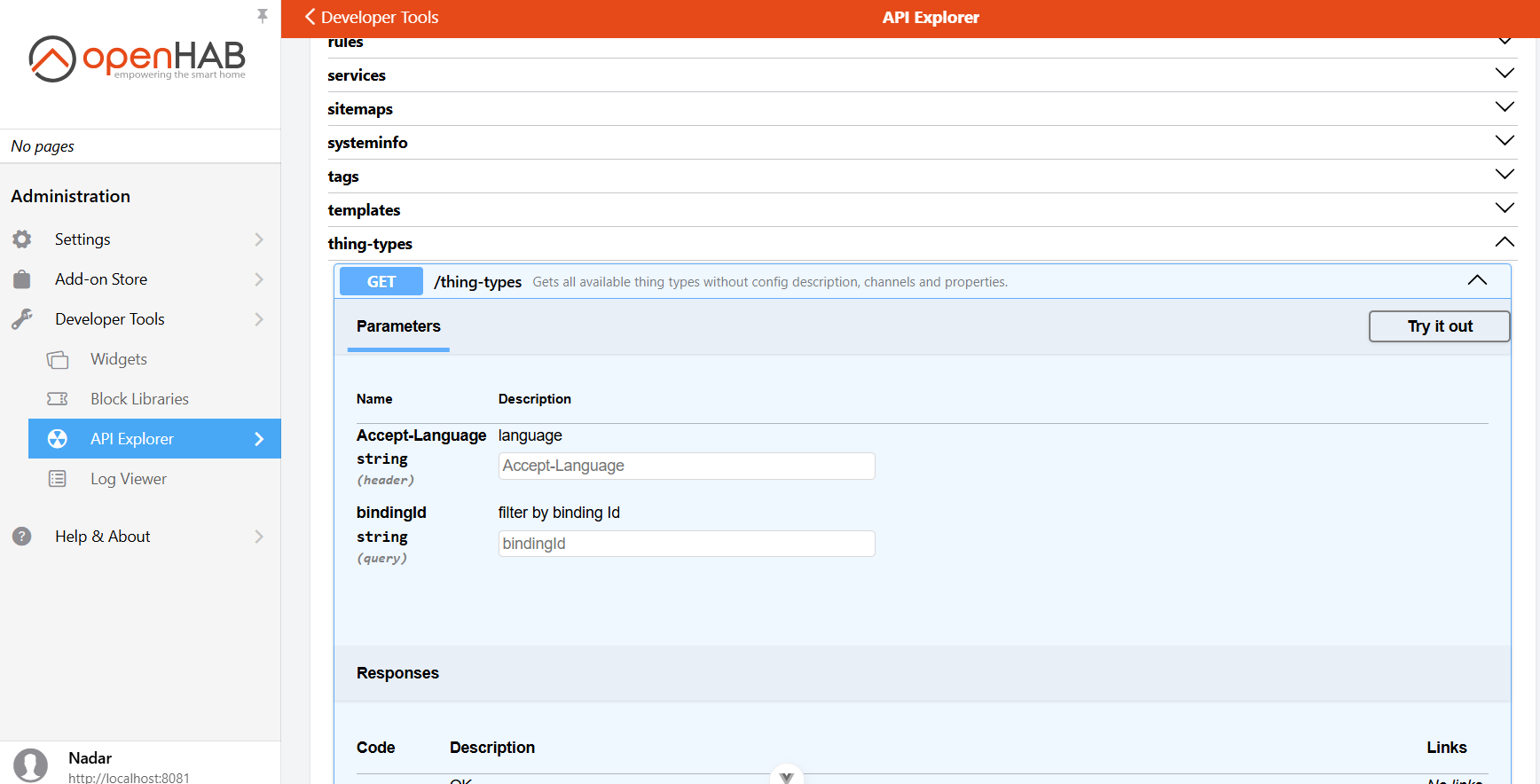Click the pin sidebar icon

click(262, 16)
